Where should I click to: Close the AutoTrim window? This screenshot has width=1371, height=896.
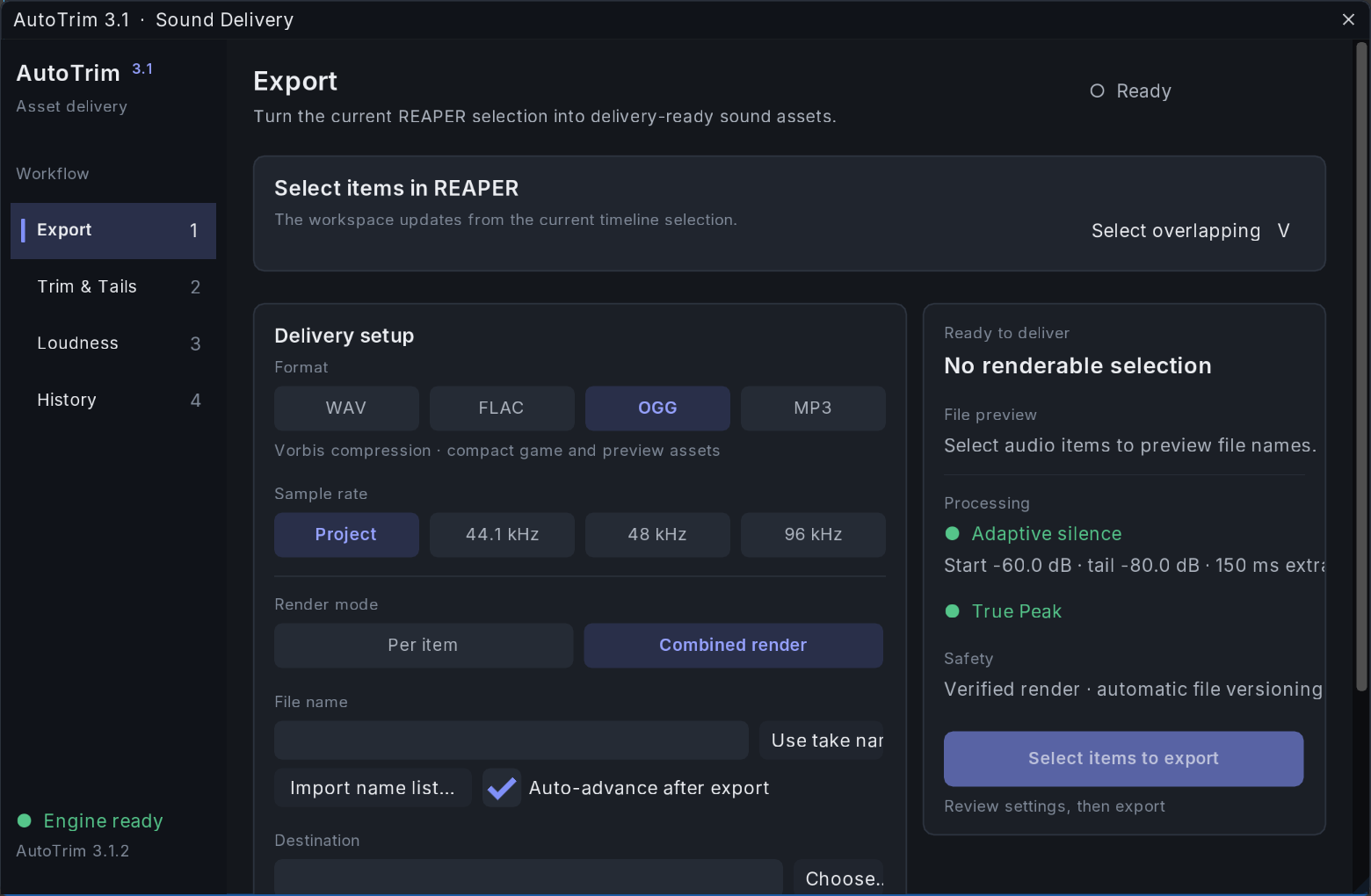click(1348, 19)
